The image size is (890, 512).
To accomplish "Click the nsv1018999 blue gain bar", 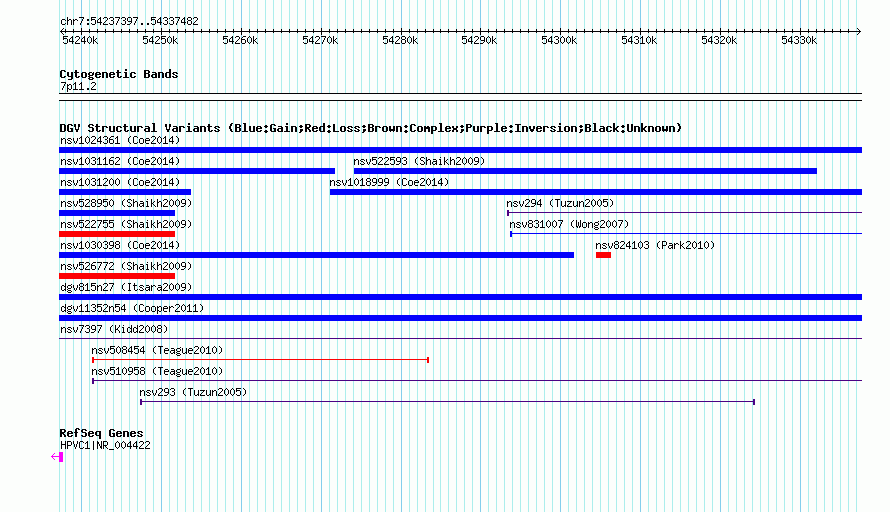I will click(596, 192).
